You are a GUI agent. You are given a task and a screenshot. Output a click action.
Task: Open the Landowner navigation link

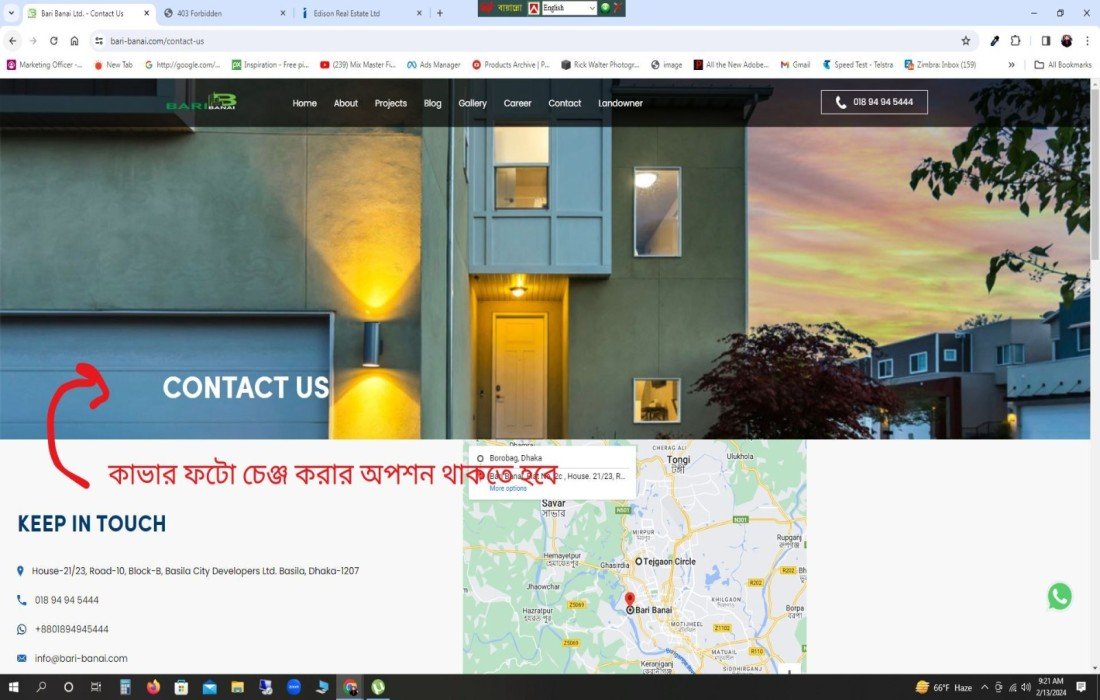[x=620, y=103]
